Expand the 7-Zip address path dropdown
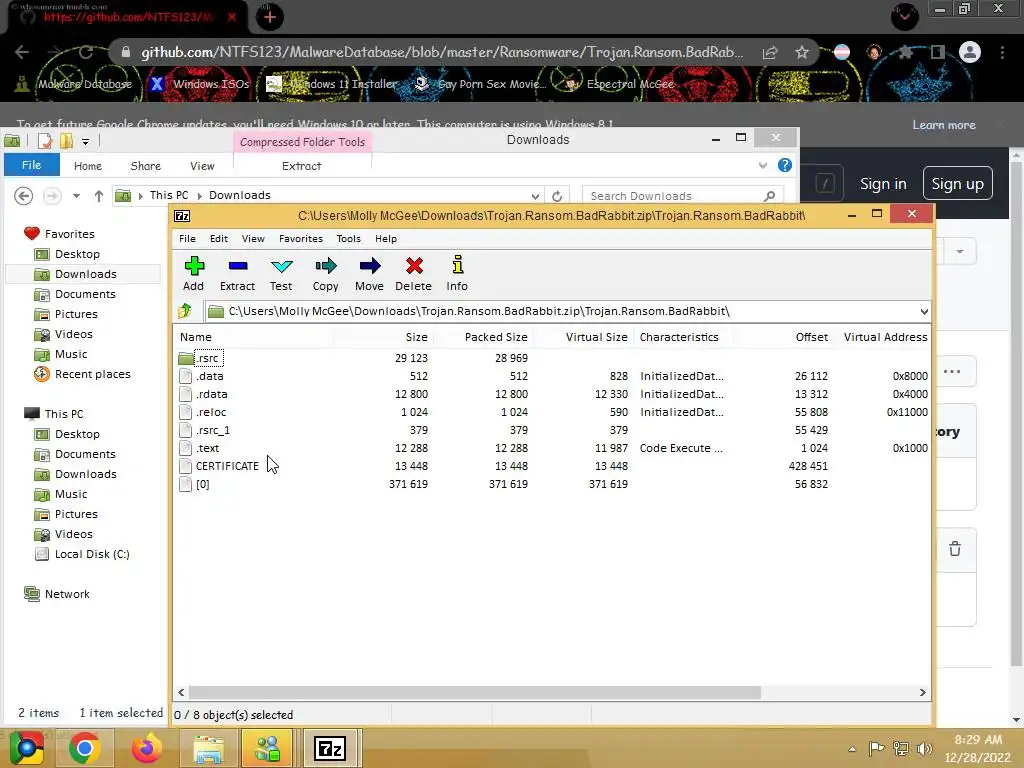 tap(924, 312)
